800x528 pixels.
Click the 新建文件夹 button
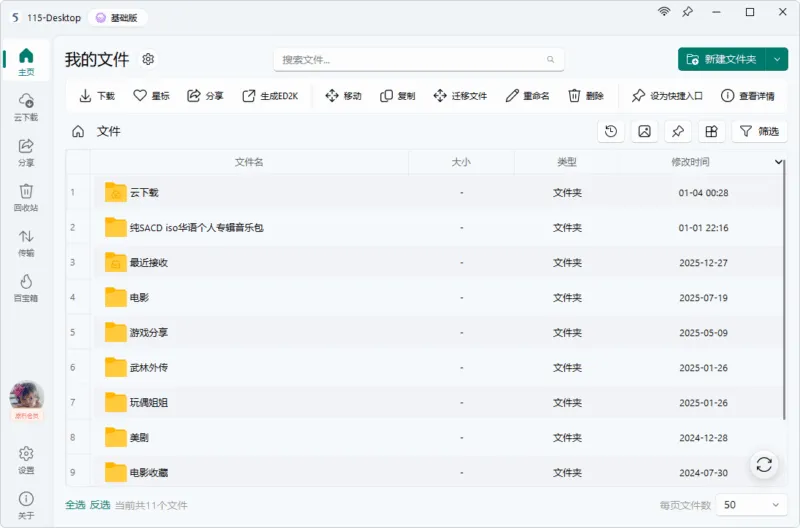[x=722, y=59]
